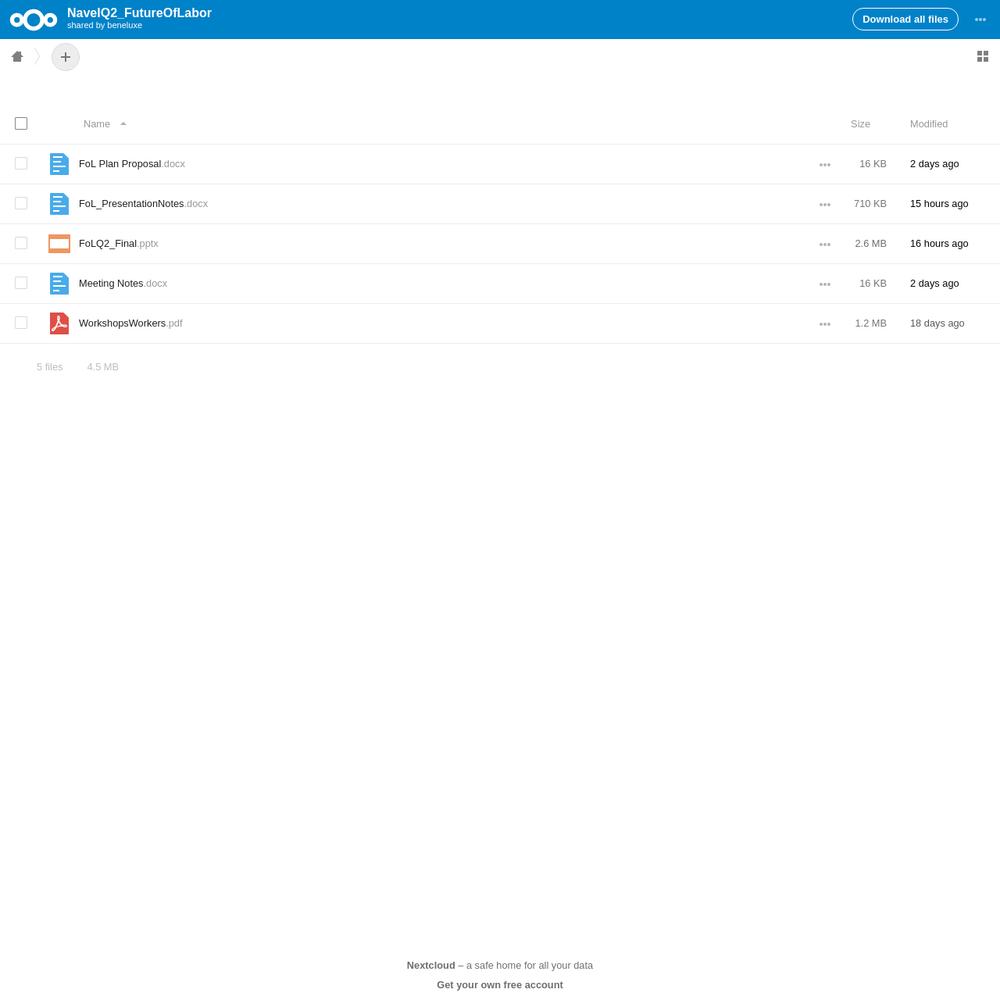The width and height of the screenshot is (1000, 1000).
Task: Open actions menu for Meeting Notes.docx
Action: click(x=825, y=284)
